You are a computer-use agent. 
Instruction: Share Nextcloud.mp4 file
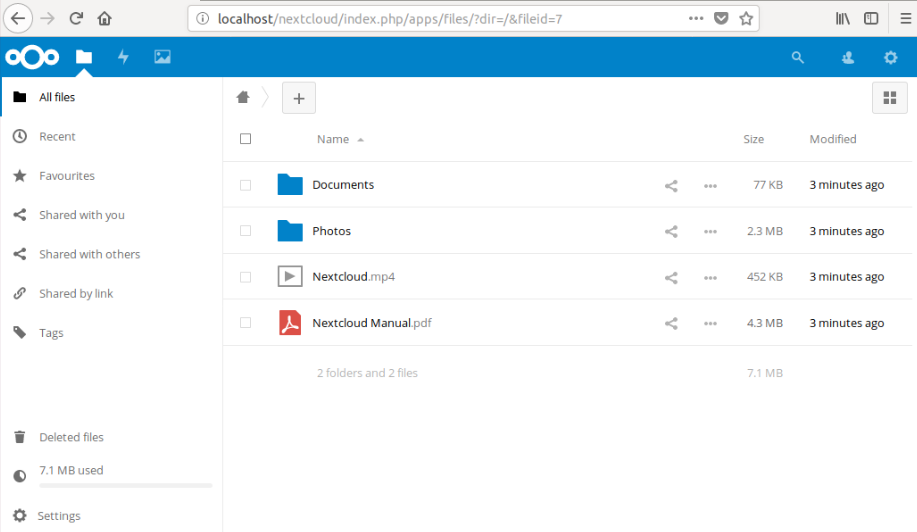(671, 278)
